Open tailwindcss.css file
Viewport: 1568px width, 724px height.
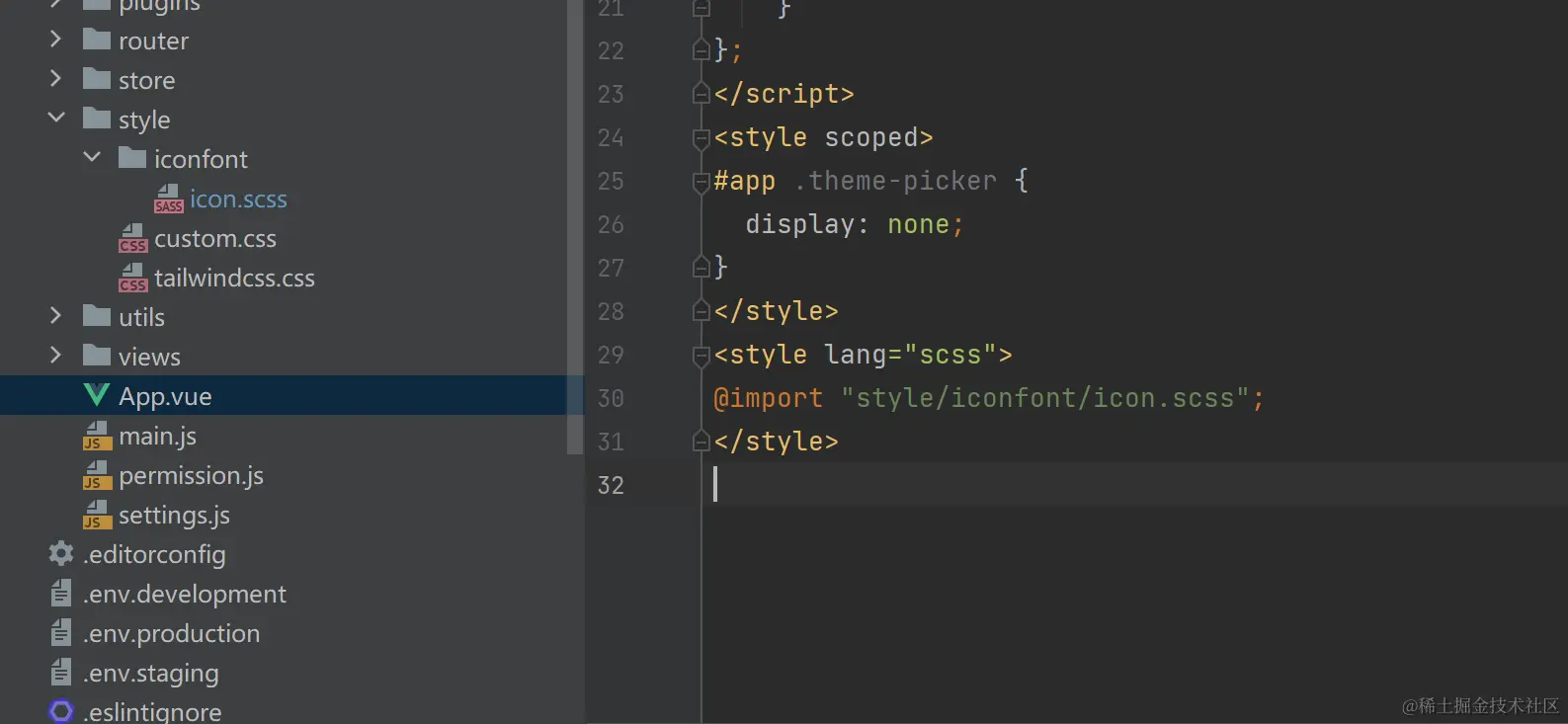coord(234,278)
